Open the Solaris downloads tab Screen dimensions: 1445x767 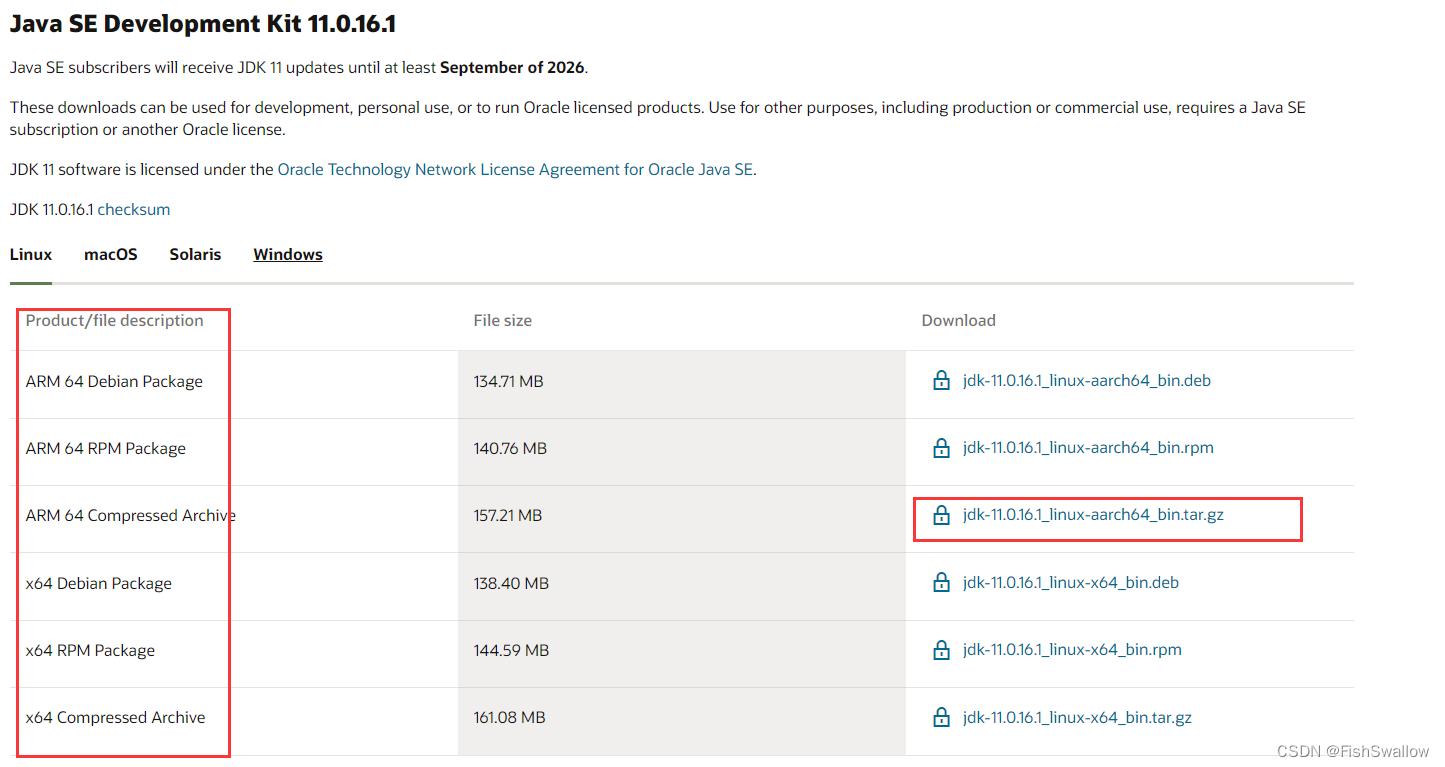pyautogui.click(x=195, y=254)
